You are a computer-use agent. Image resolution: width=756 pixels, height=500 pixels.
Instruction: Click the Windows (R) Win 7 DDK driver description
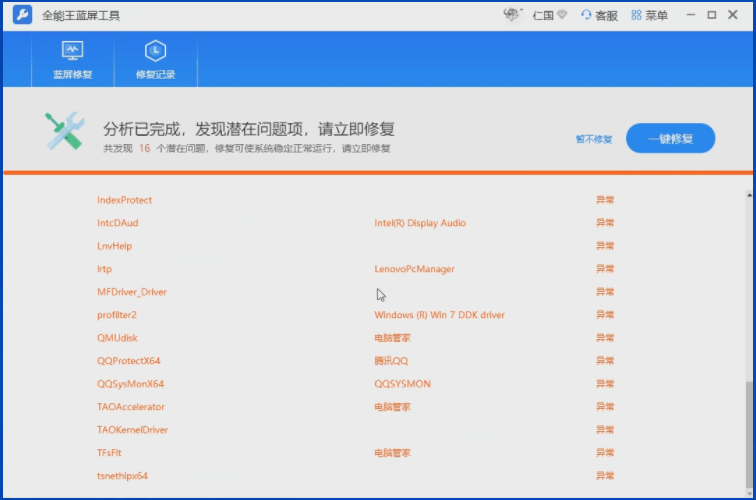[x=439, y=315]
